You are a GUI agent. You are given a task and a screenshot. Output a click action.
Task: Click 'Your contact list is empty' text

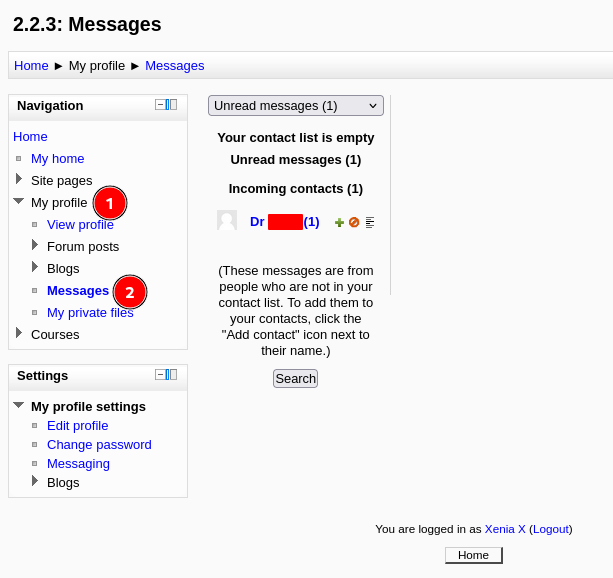[x=296, y=138]
